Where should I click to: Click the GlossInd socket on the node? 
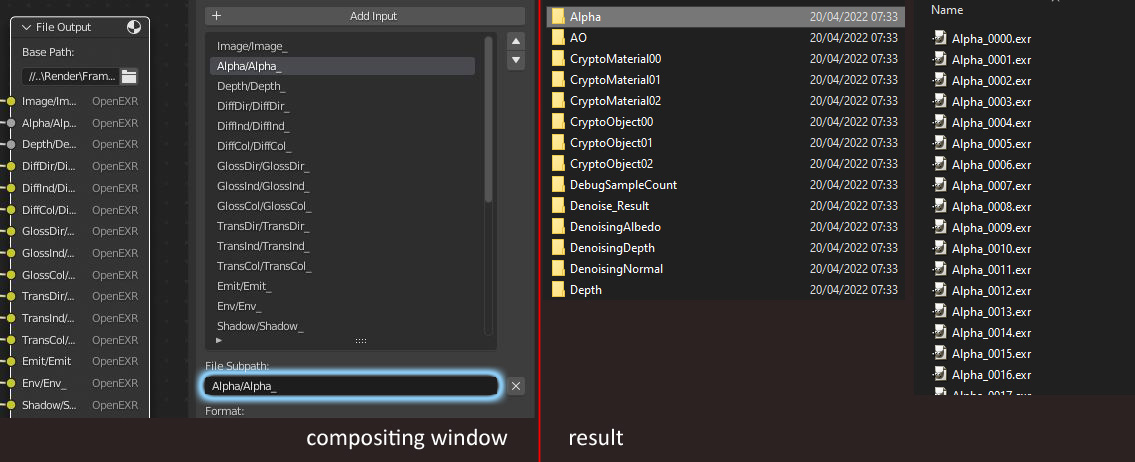pos(11,253)
